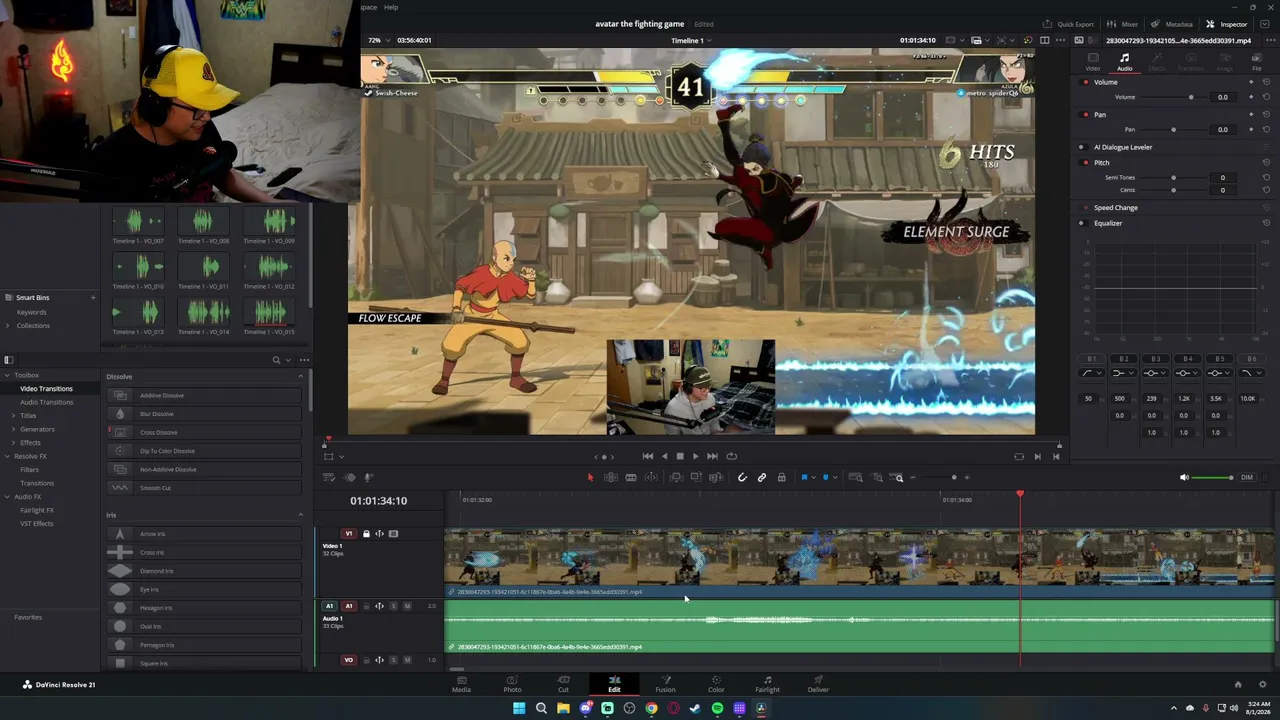
Task: Mute audio track A1 with M button
Action: point(407,606)
